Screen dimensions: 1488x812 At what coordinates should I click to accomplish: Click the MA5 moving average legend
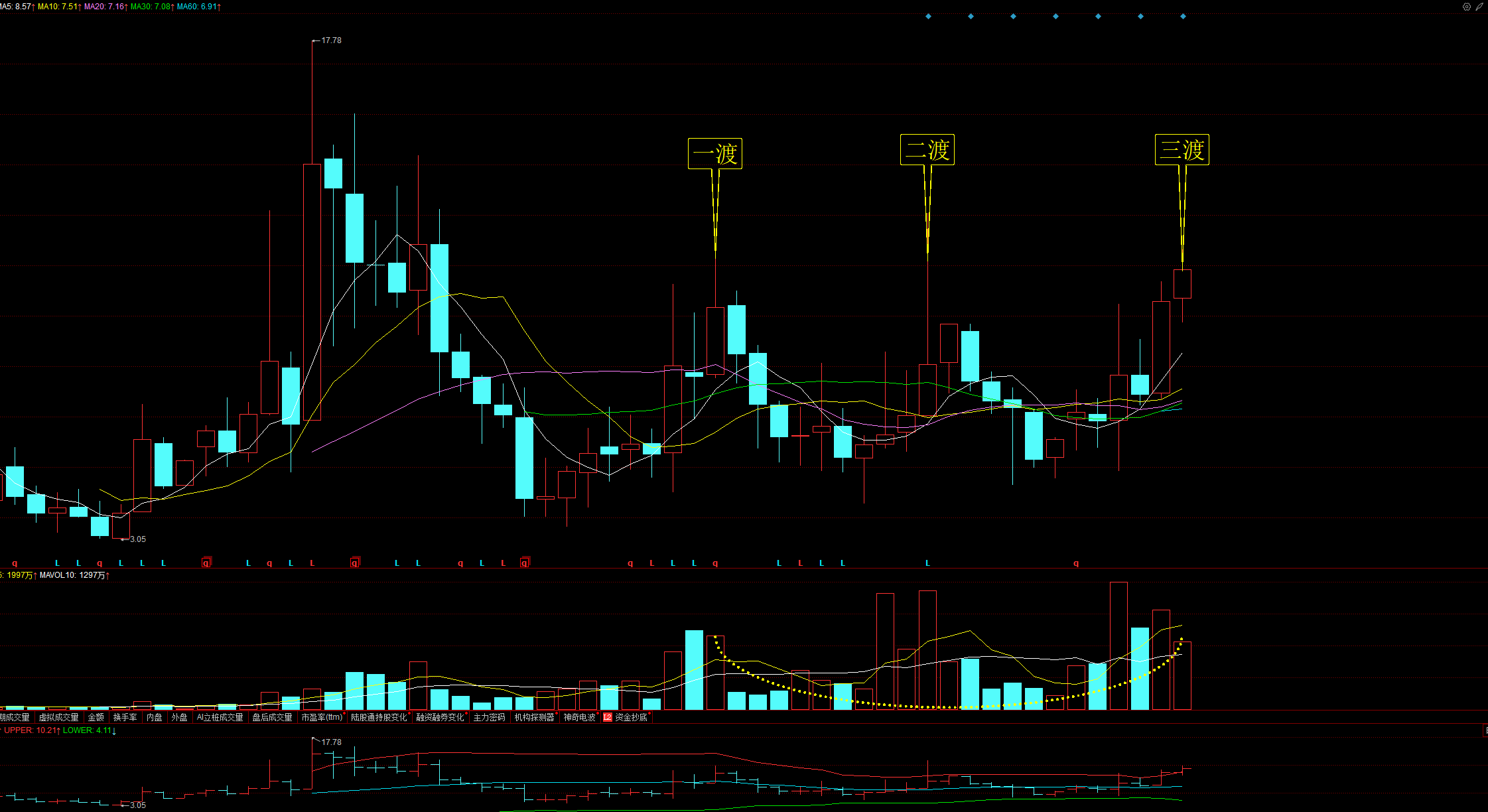click(x=16, y=7)
